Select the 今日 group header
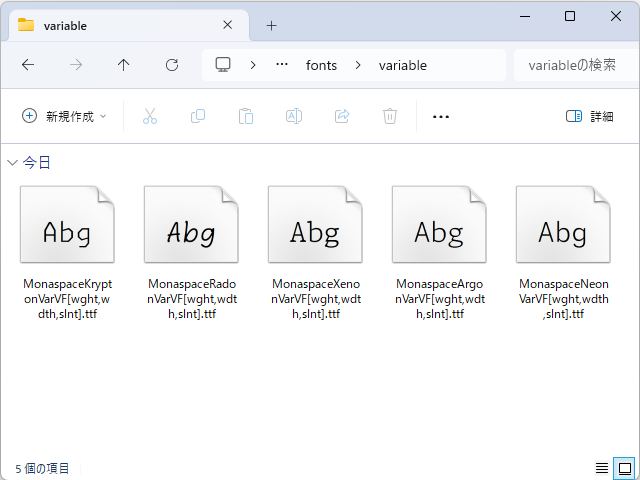This screenshot has width=640, height=480. click(x=37, y=162)
